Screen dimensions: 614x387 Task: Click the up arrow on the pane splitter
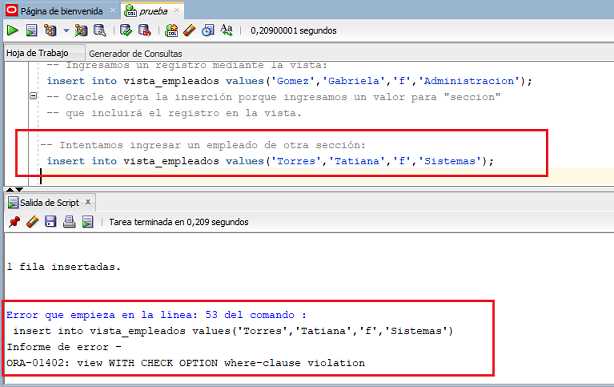[11, 189]
